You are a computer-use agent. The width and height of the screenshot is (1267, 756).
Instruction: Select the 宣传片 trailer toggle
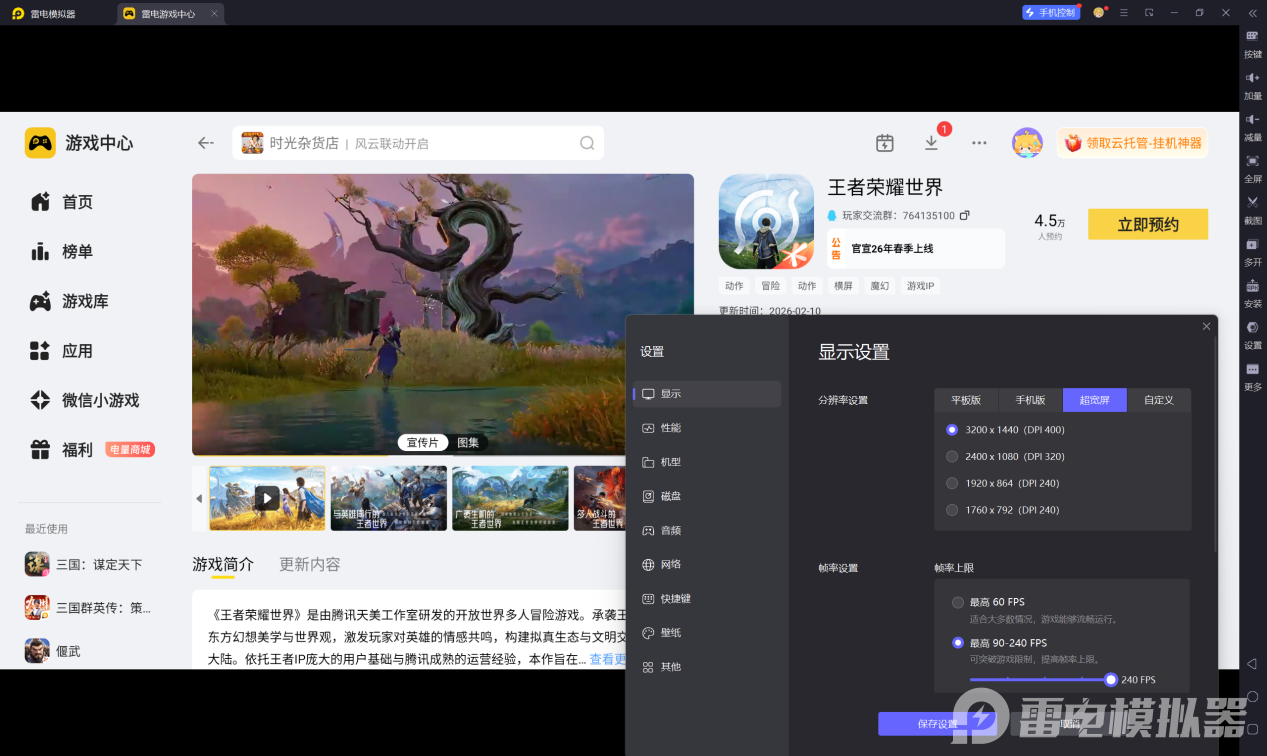coord(424,442)
